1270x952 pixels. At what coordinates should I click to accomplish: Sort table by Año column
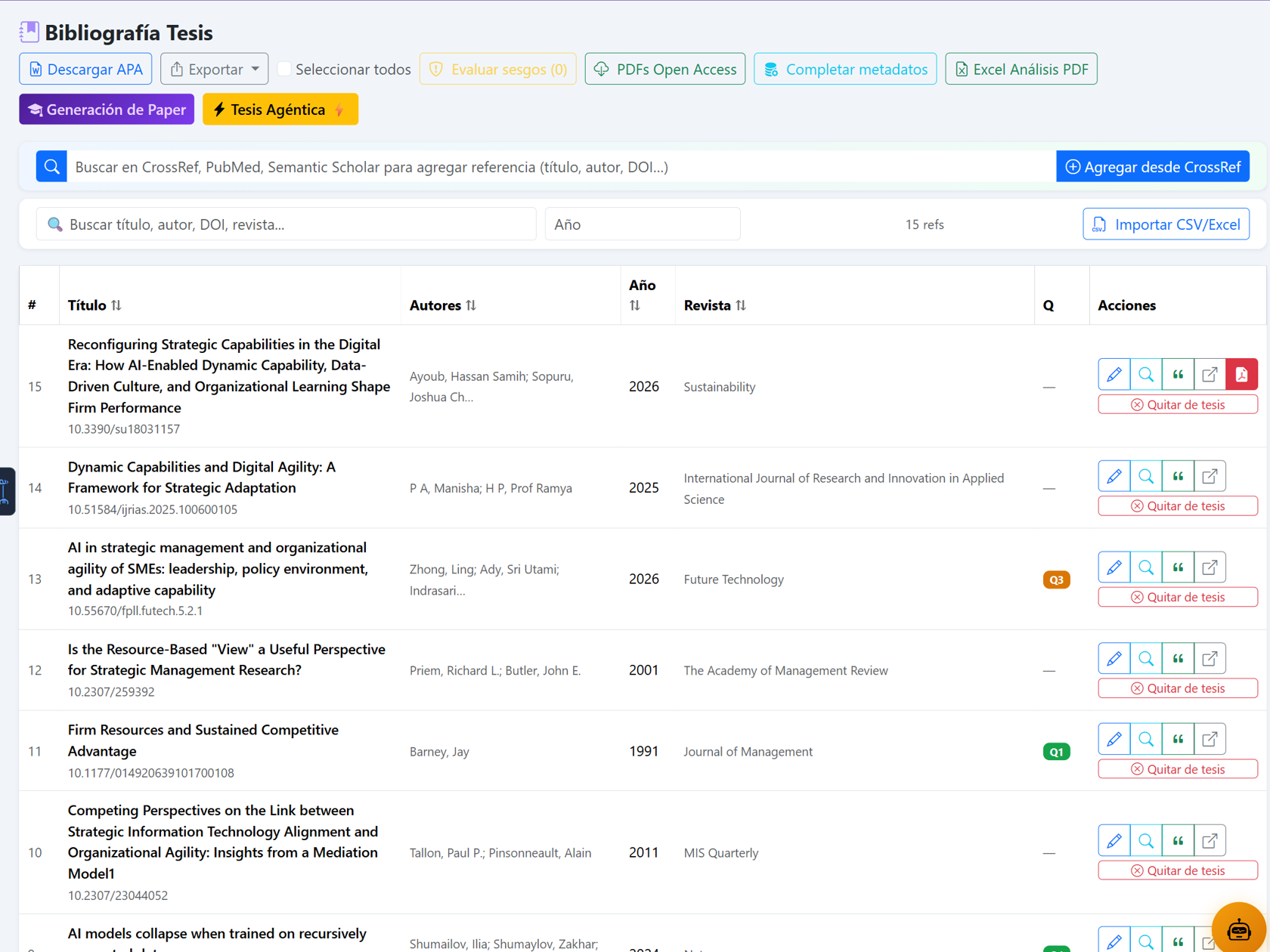pyautogui.click(x=635, y=305)
